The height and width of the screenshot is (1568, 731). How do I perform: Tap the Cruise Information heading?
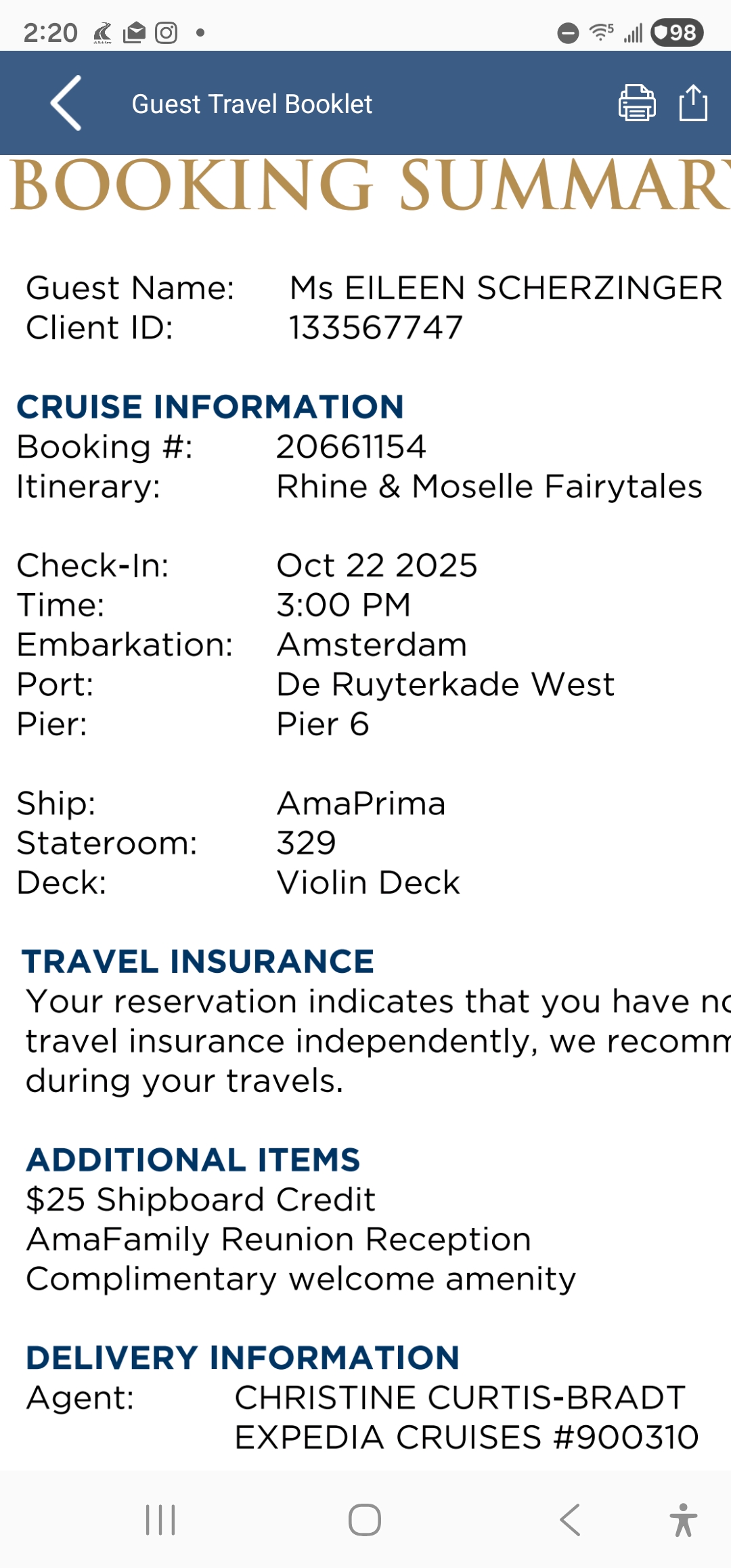click(x=211, y=407)
